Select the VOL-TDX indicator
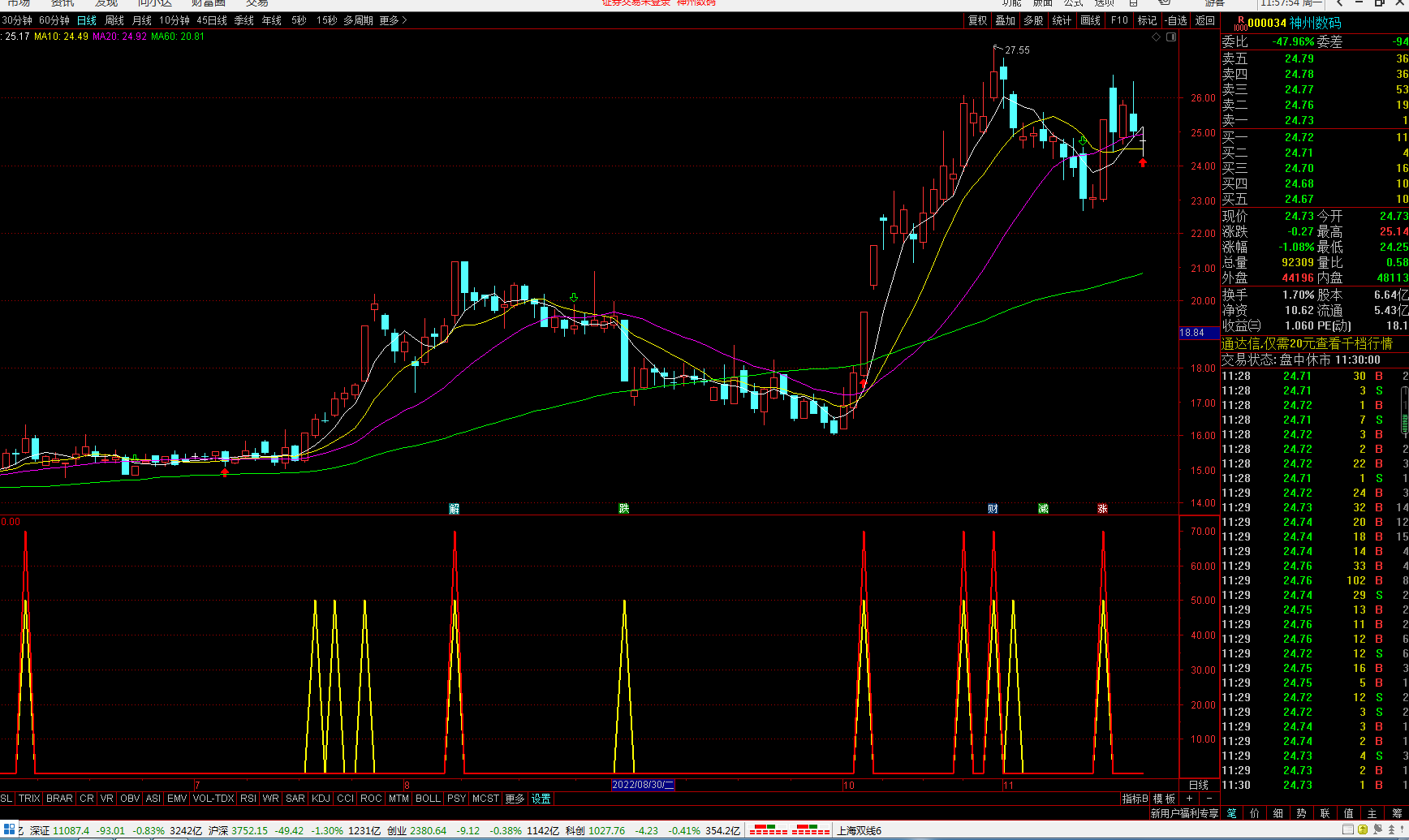The width and height of the screenshot is (1409, 840). pyautogui.click(x=213, y=799)
